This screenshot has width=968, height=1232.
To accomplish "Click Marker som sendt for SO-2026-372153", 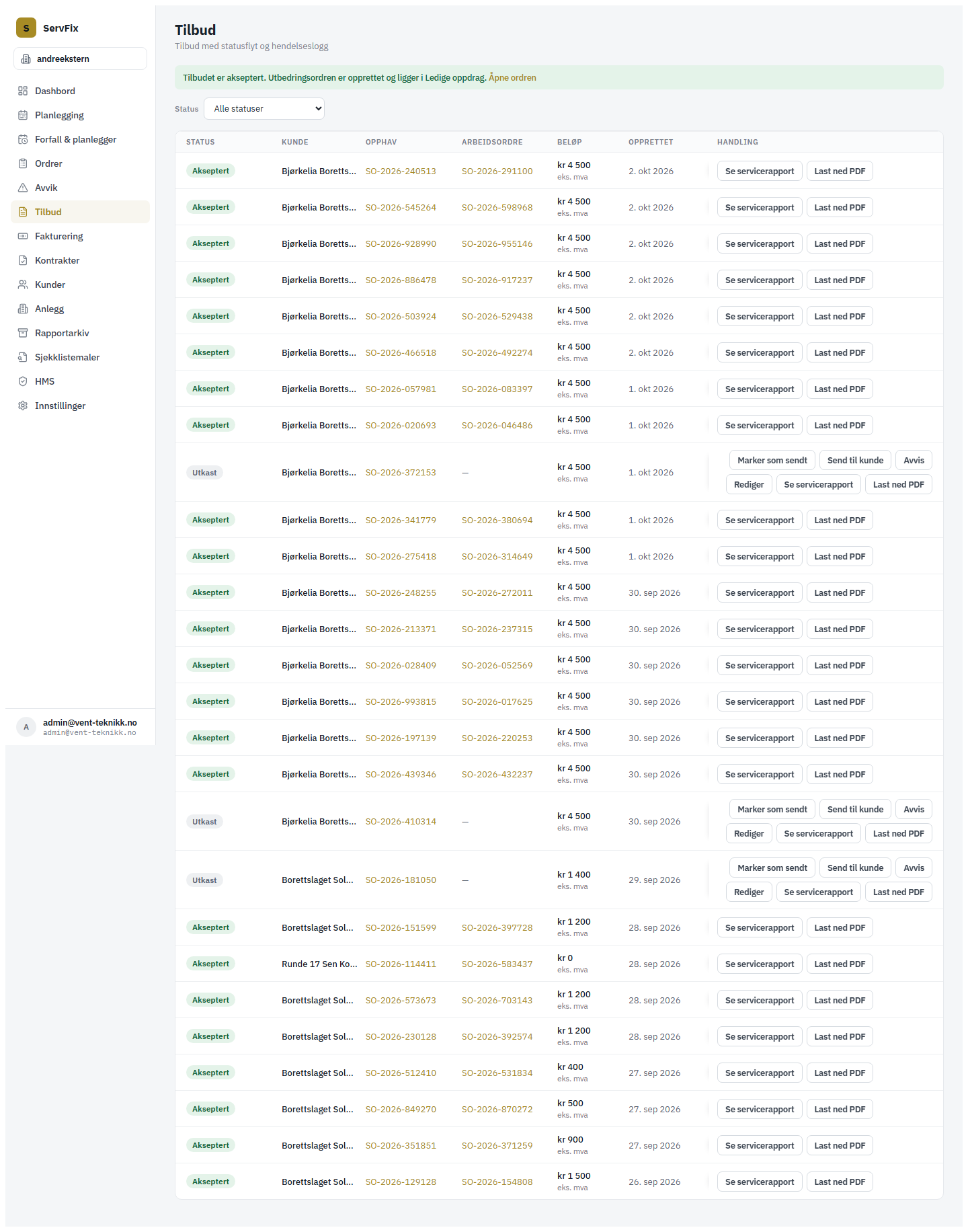I will click(x=772, y=461).
